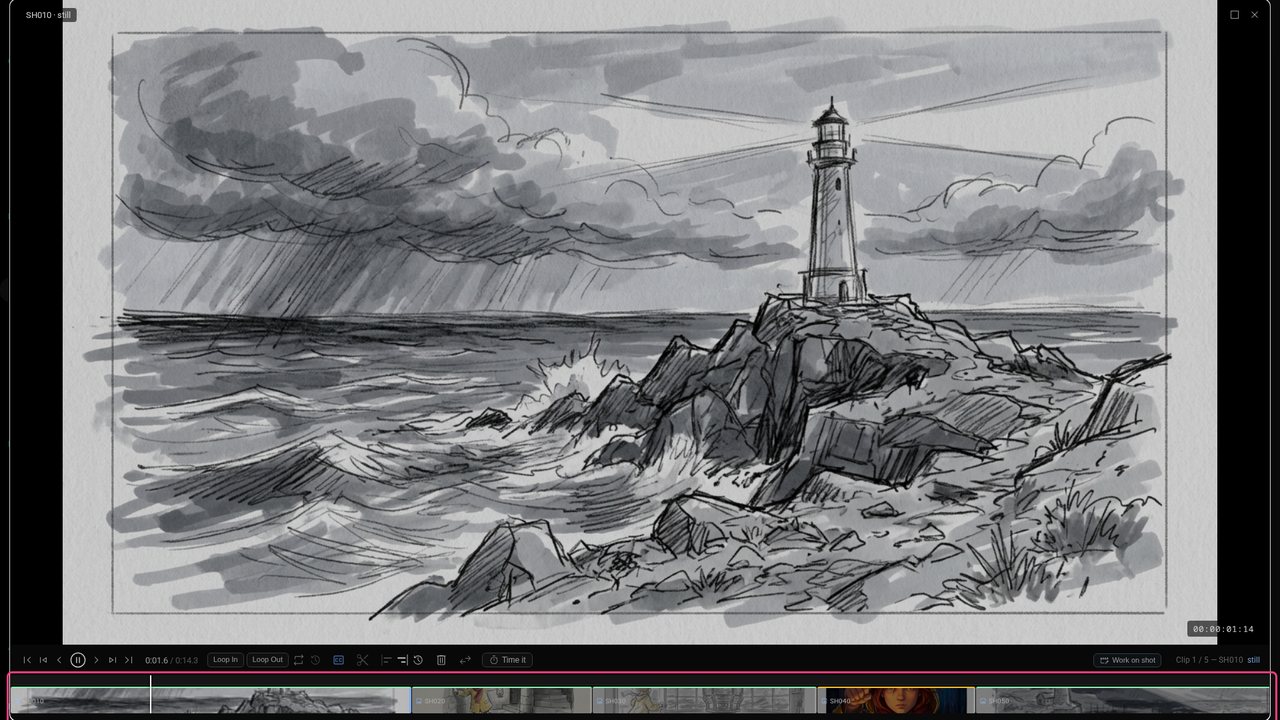Select the scissors cut tool
This screenshot has height=720, width=1280.
(362, 660)
